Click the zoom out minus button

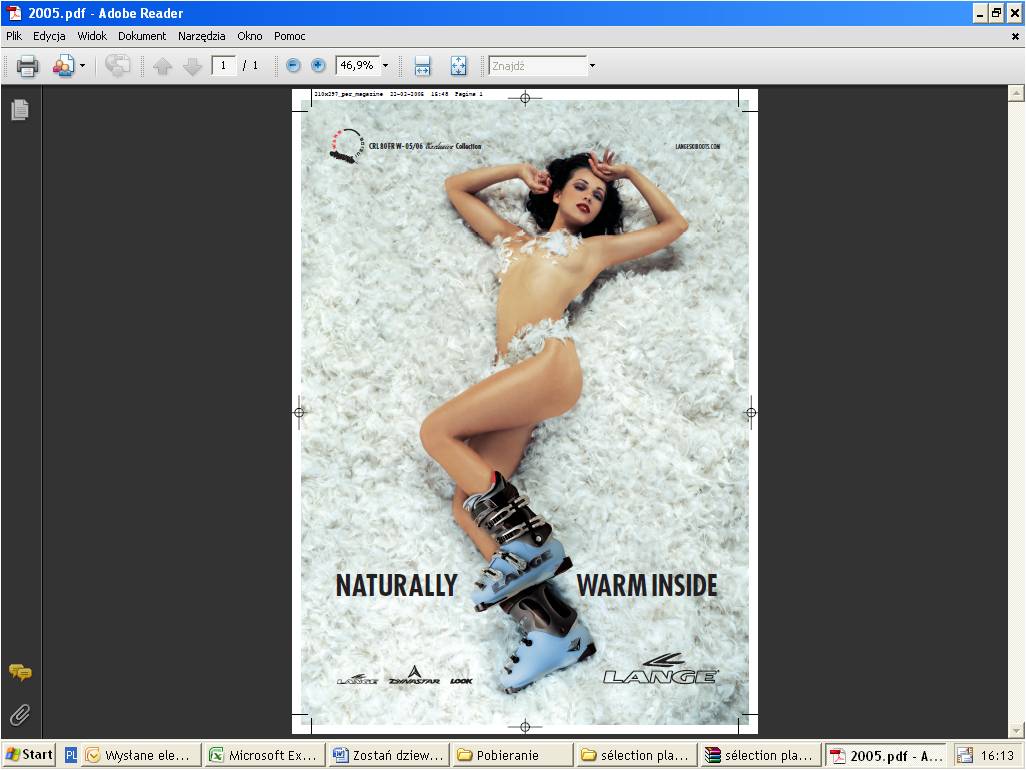point(293,66)
